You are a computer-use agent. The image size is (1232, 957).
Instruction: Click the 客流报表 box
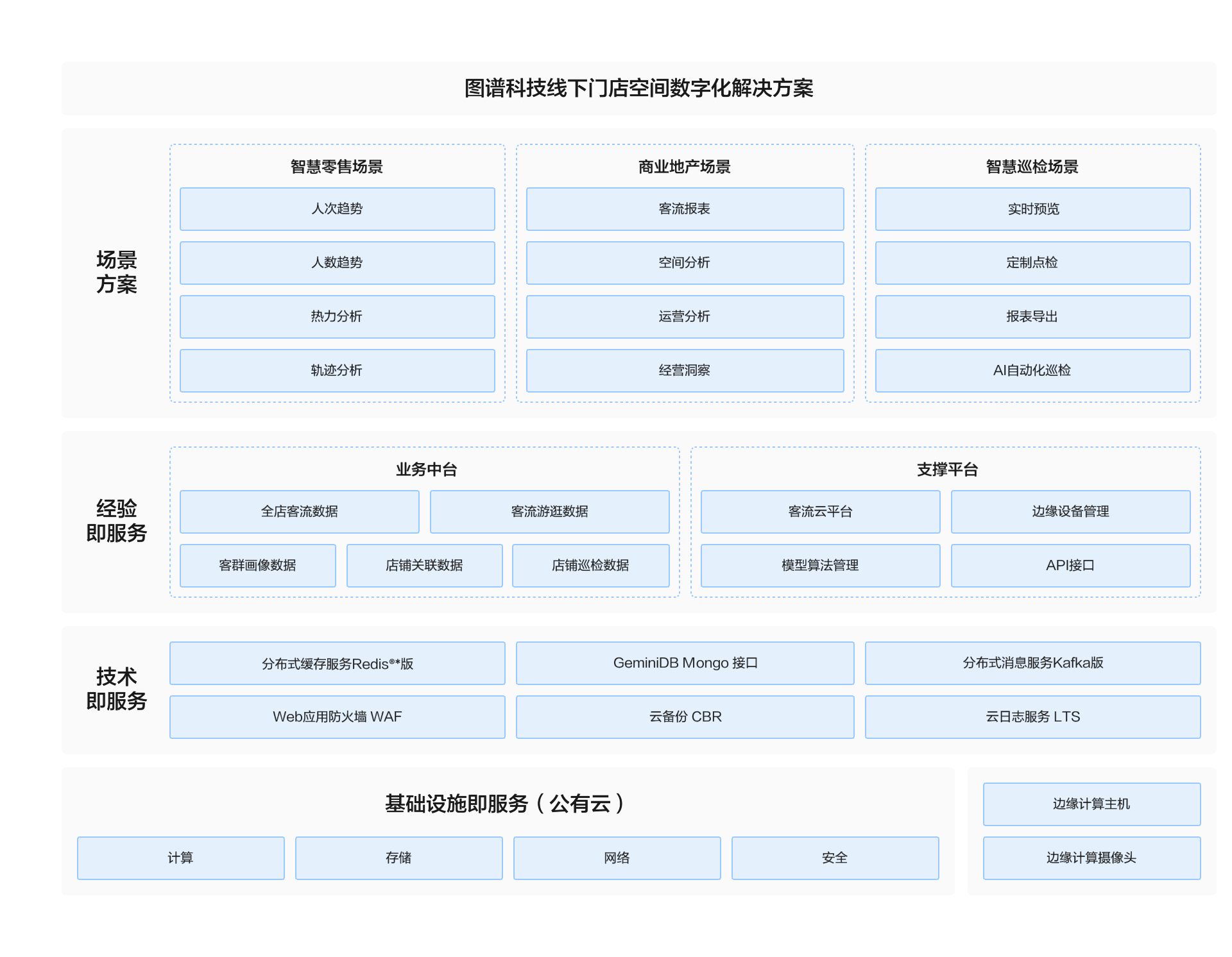(x=685, y=209)
